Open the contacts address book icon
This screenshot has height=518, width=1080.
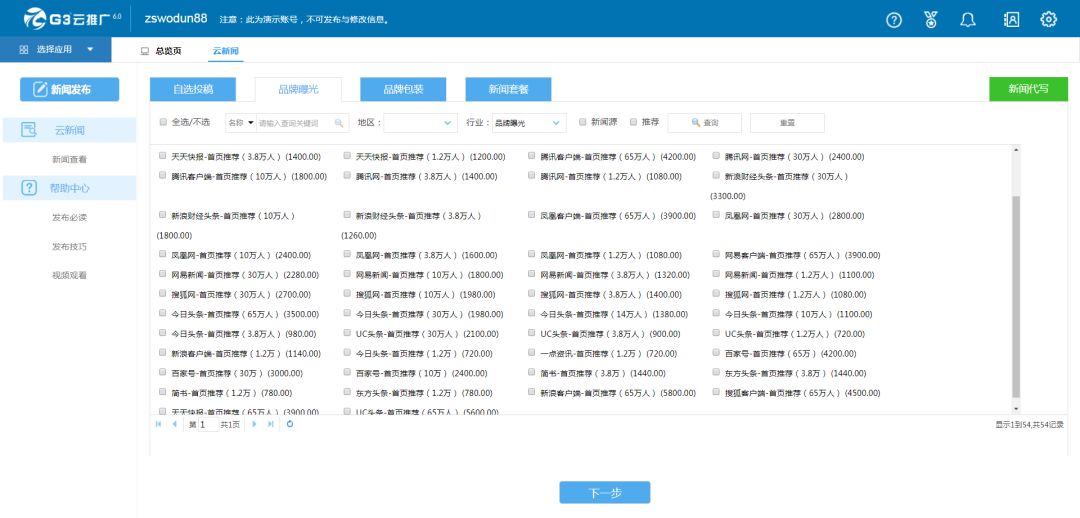click(1012, 19)
